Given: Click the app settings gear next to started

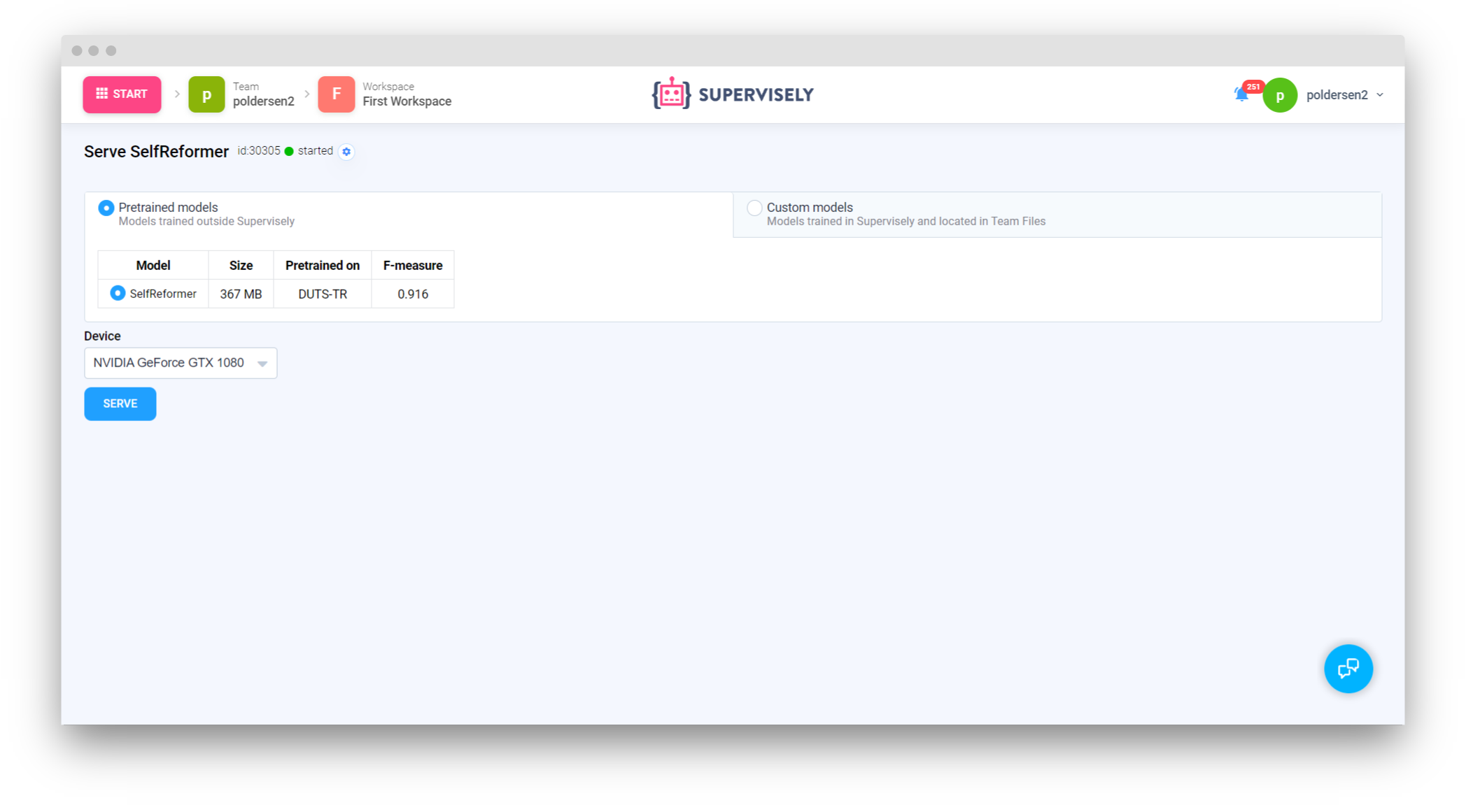Looking at the screenshot, I should pos(346,151).
